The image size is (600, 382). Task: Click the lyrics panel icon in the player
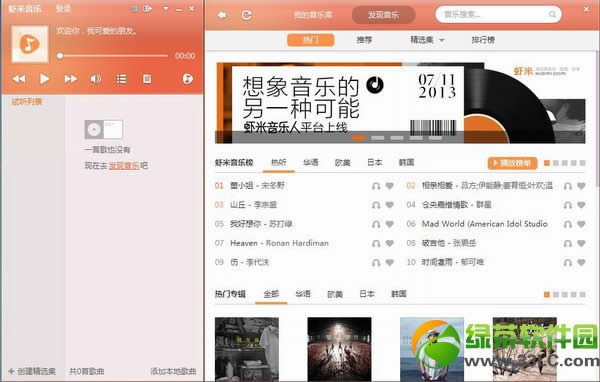click(x=147, y=79)
